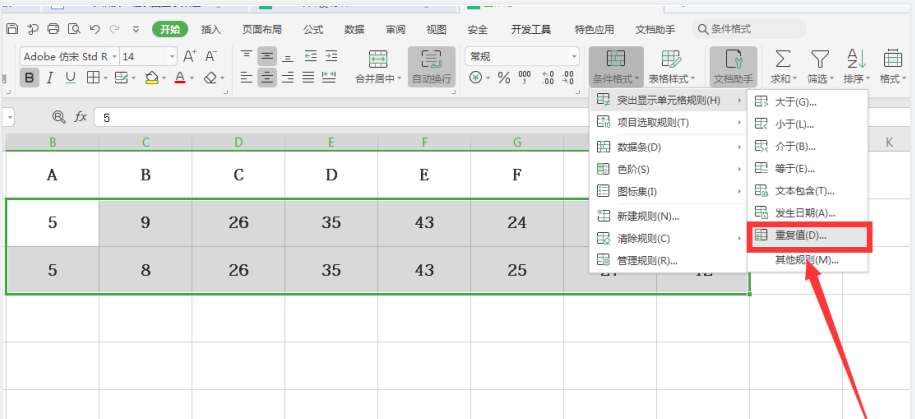915x419 pixels.
Task: Align text right
Action: pos(288,77)
